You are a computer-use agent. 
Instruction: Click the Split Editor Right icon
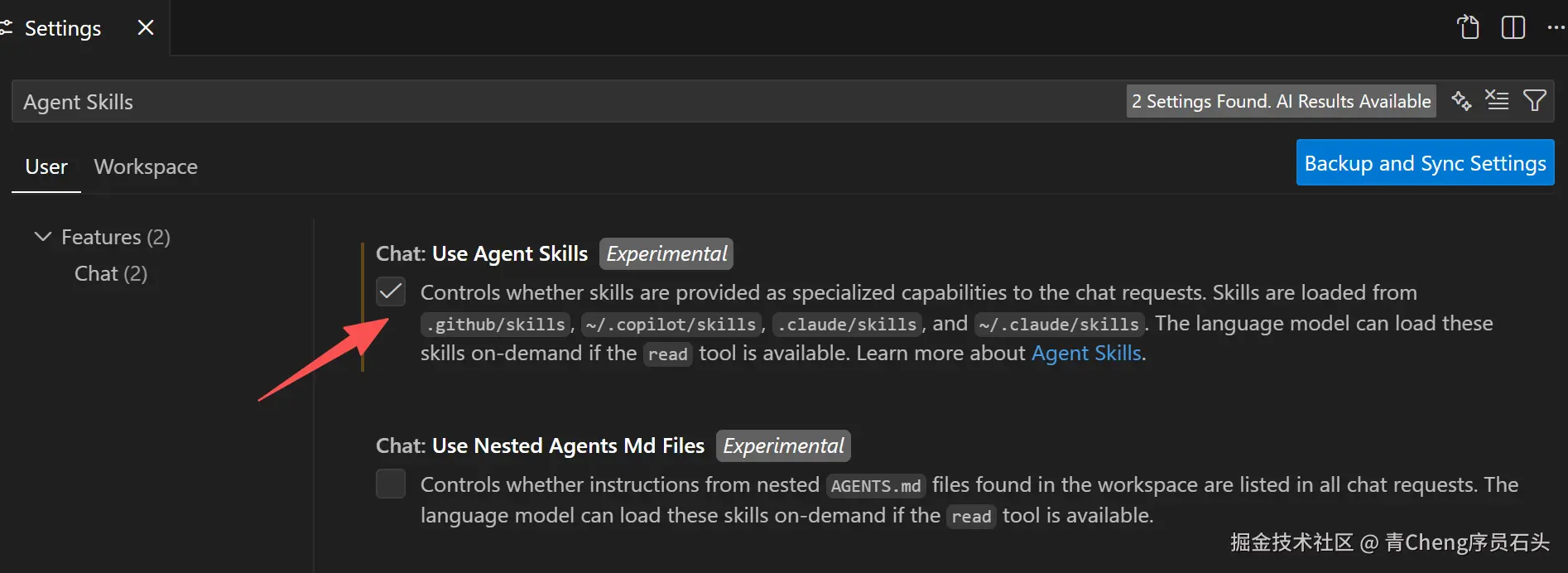point(1513,27)
